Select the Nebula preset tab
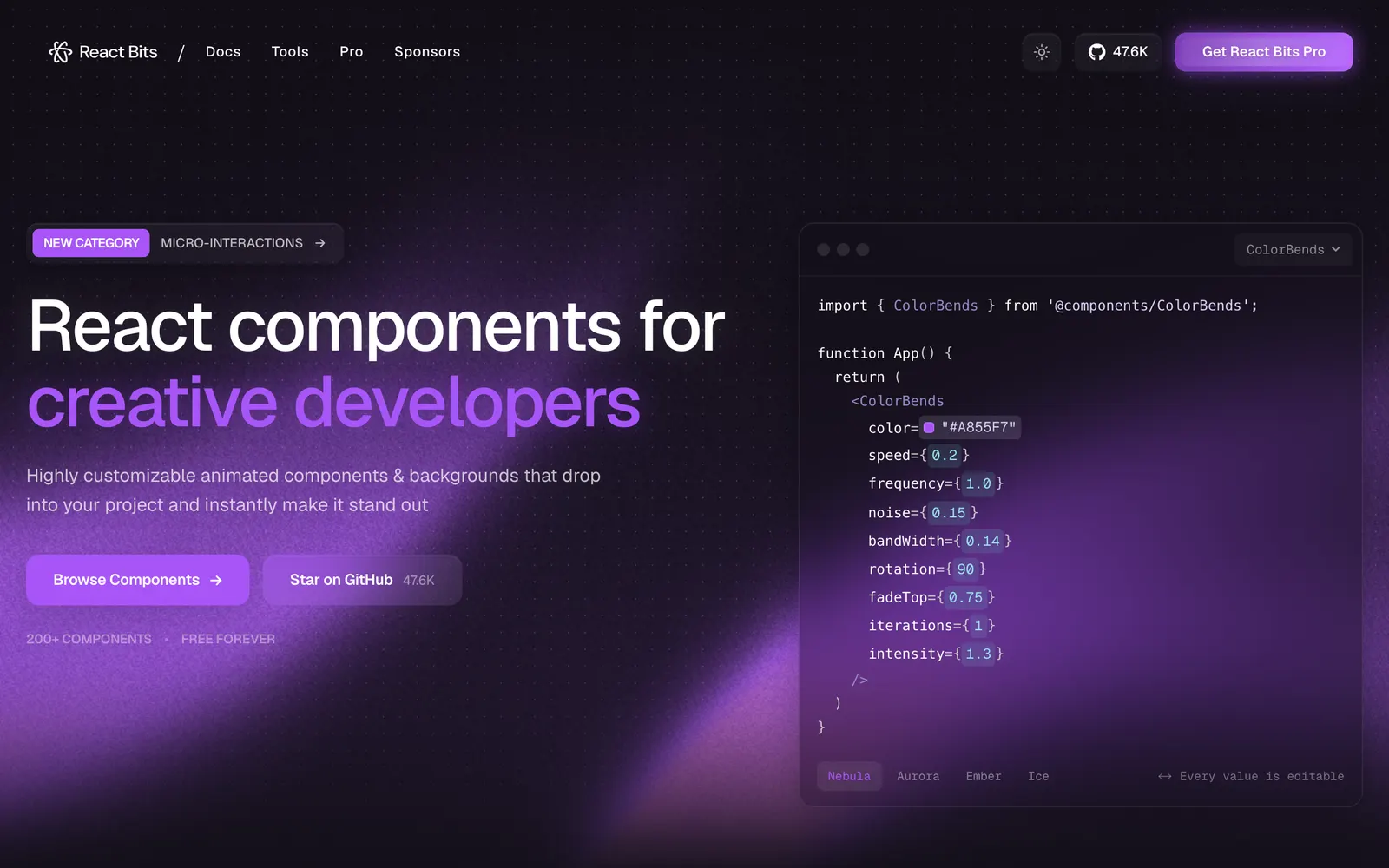 (849, 776)
